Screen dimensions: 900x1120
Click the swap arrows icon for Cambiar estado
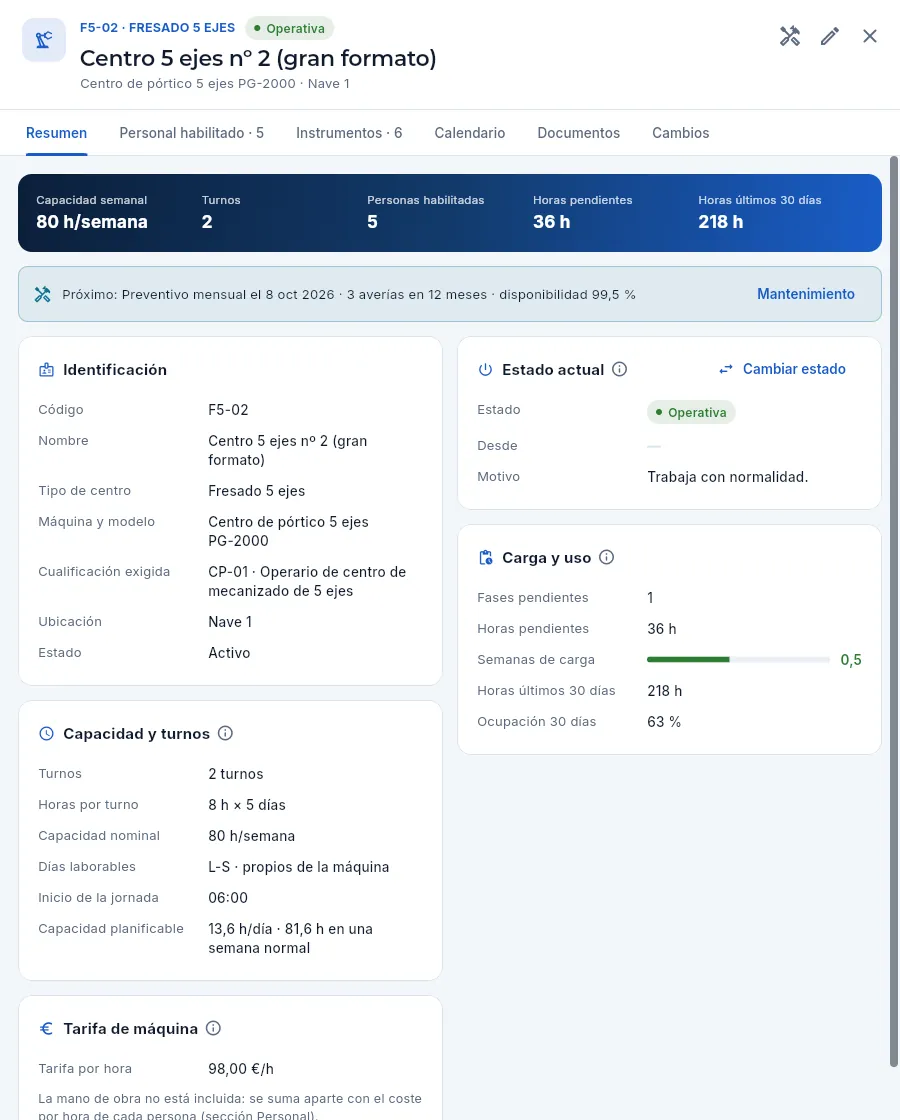pos(726,369)
